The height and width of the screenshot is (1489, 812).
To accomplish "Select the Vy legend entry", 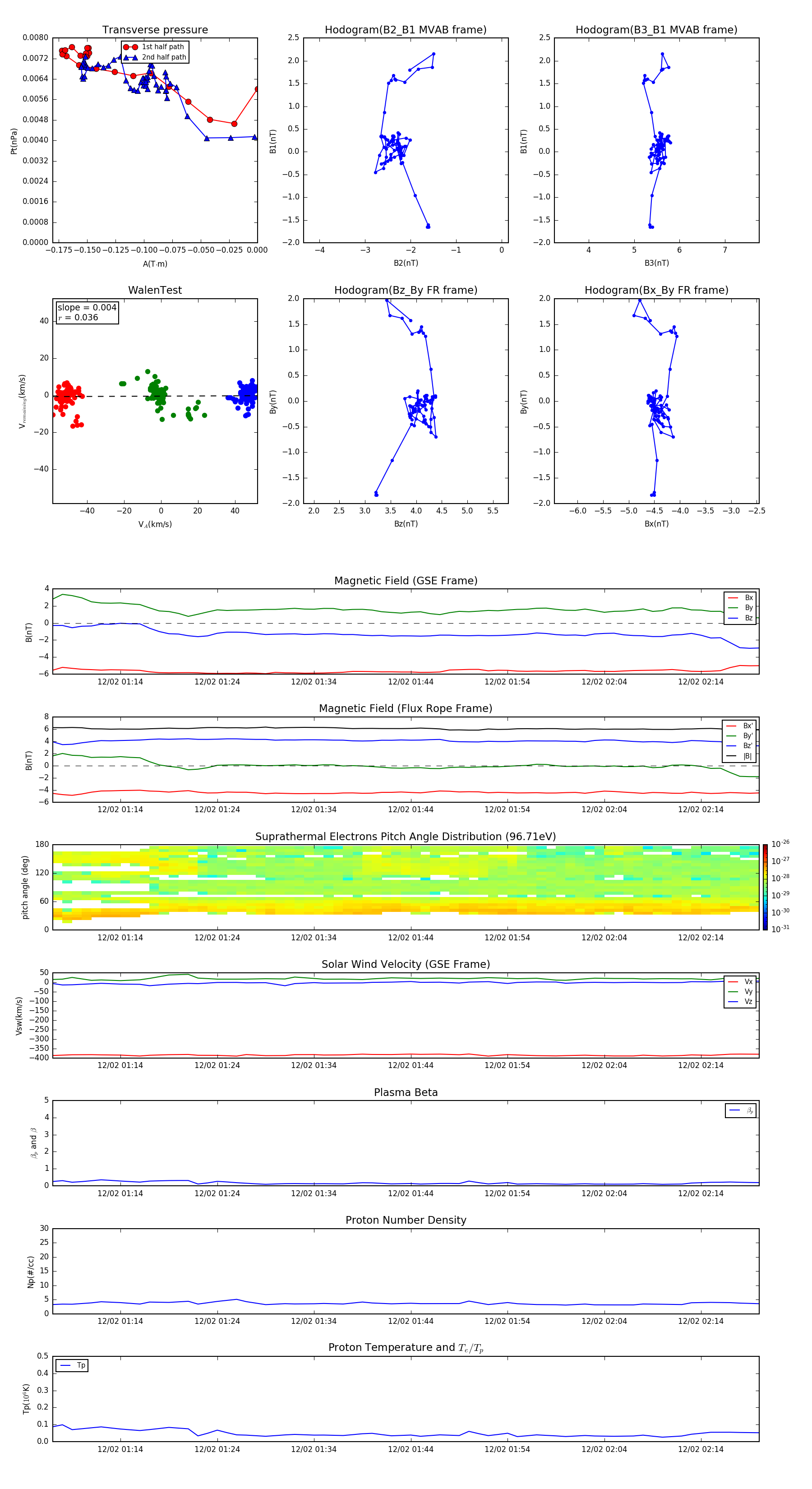I will coord(740,991).
